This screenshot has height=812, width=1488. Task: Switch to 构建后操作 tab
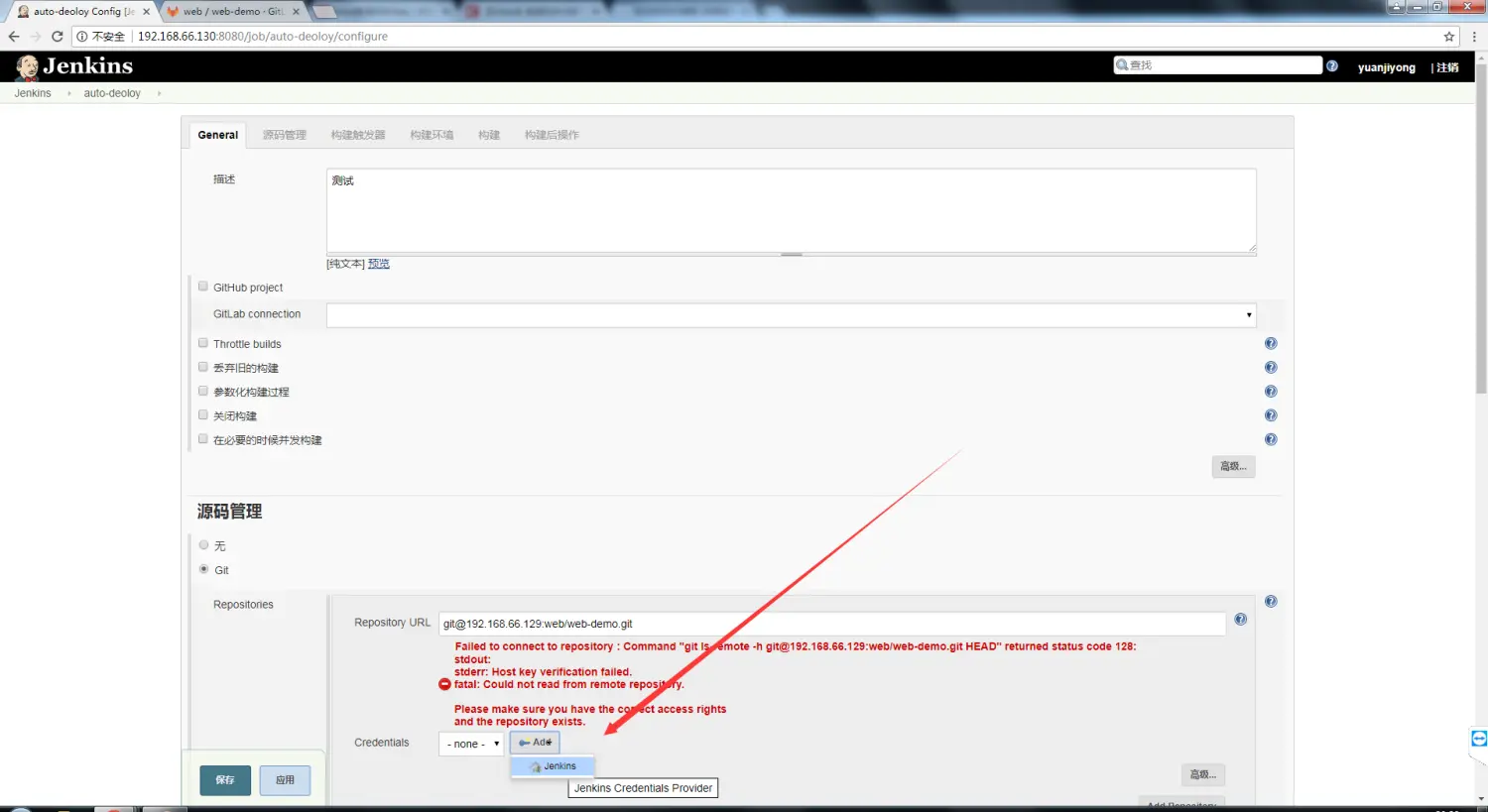(x=552, y=135)
